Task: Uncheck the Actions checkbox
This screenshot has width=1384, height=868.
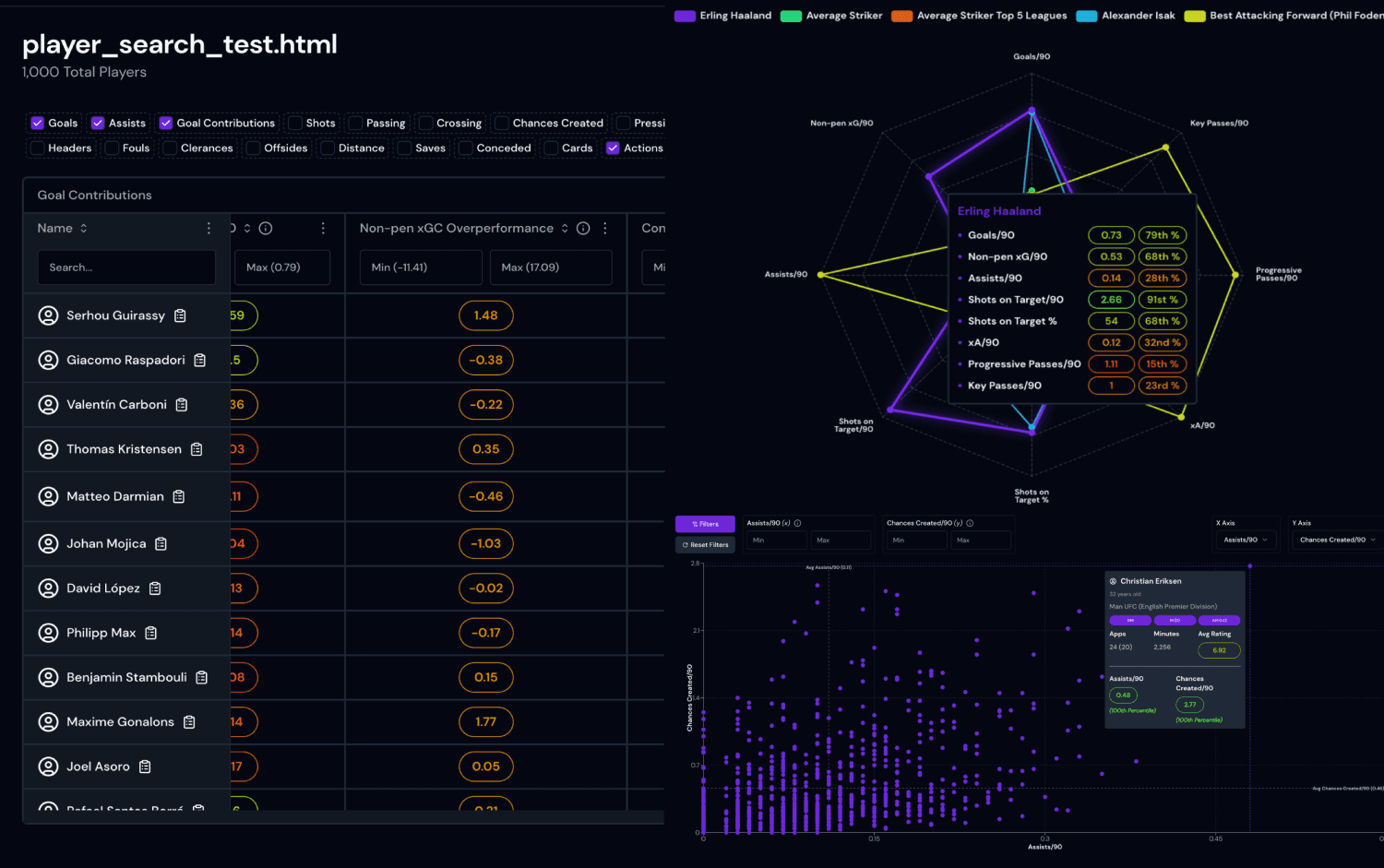Action: [x=613, y=148]
